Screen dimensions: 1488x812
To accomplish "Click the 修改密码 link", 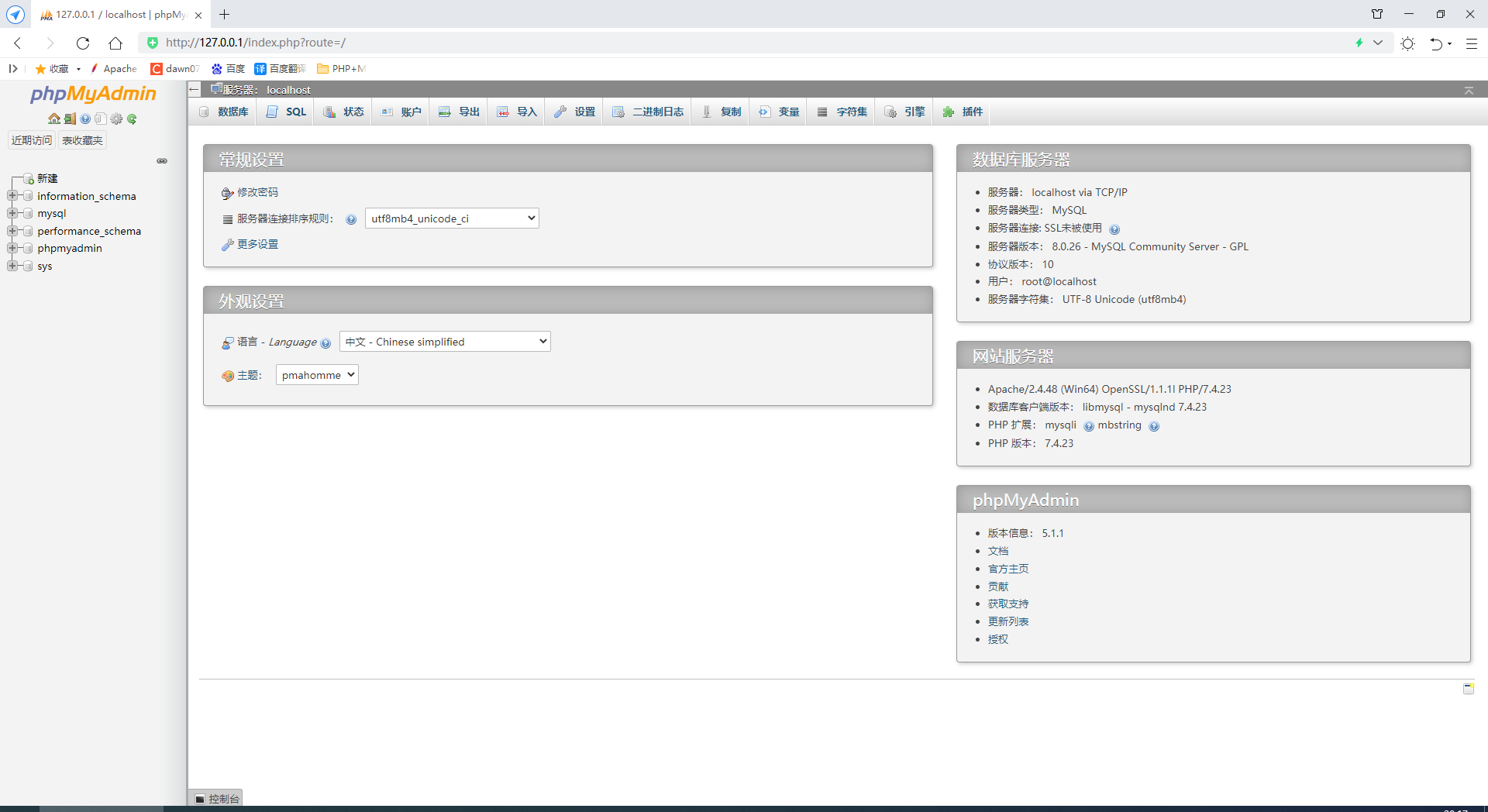I will pyautogui.click(x=257, y=192).
